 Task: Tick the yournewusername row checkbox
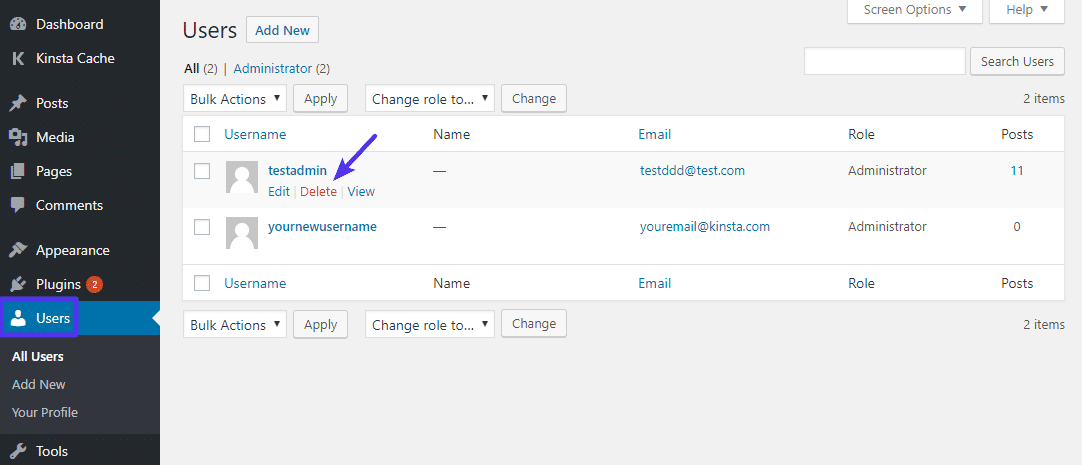click(x=202, y=227)
